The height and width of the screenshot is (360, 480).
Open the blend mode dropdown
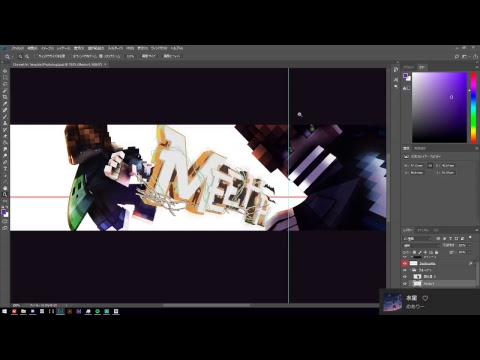421,245
